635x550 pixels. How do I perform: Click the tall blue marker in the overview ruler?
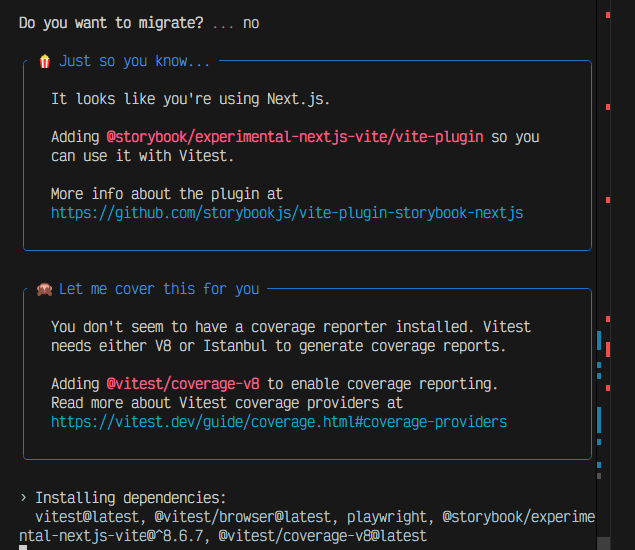tap(599, 420)
